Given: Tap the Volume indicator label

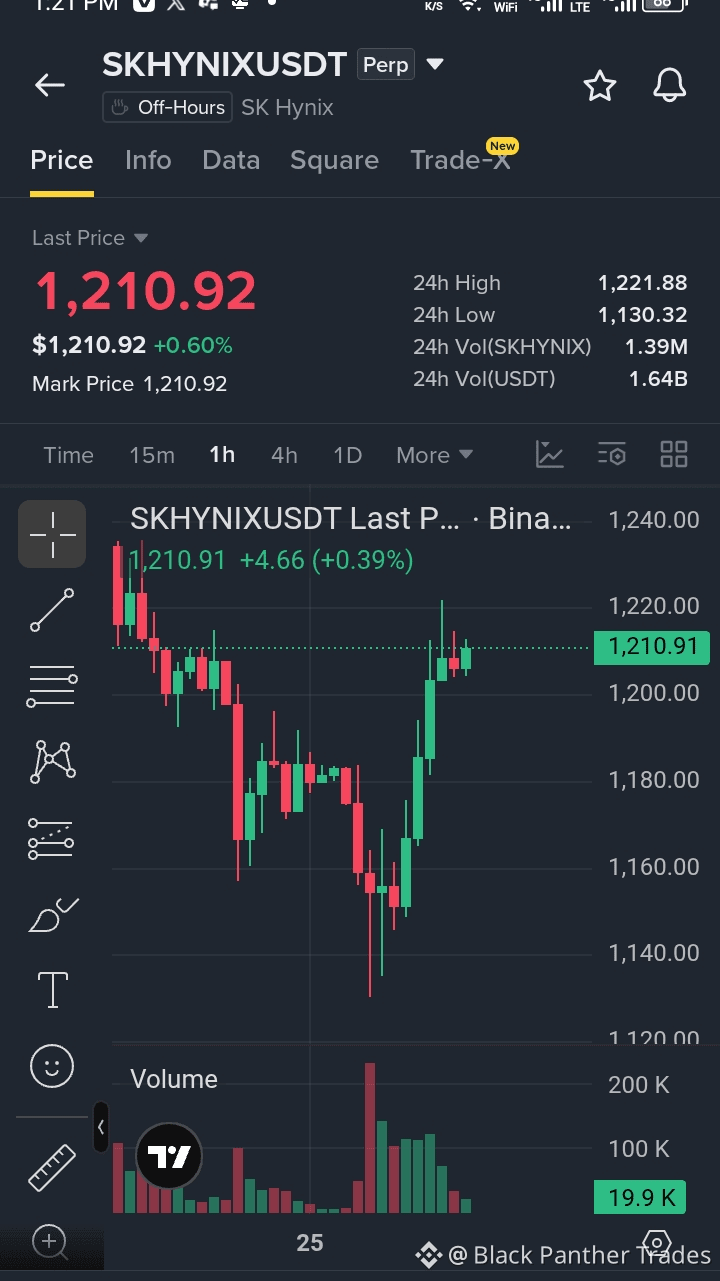Looking at the screenshot, I should tap(174, 1079).
